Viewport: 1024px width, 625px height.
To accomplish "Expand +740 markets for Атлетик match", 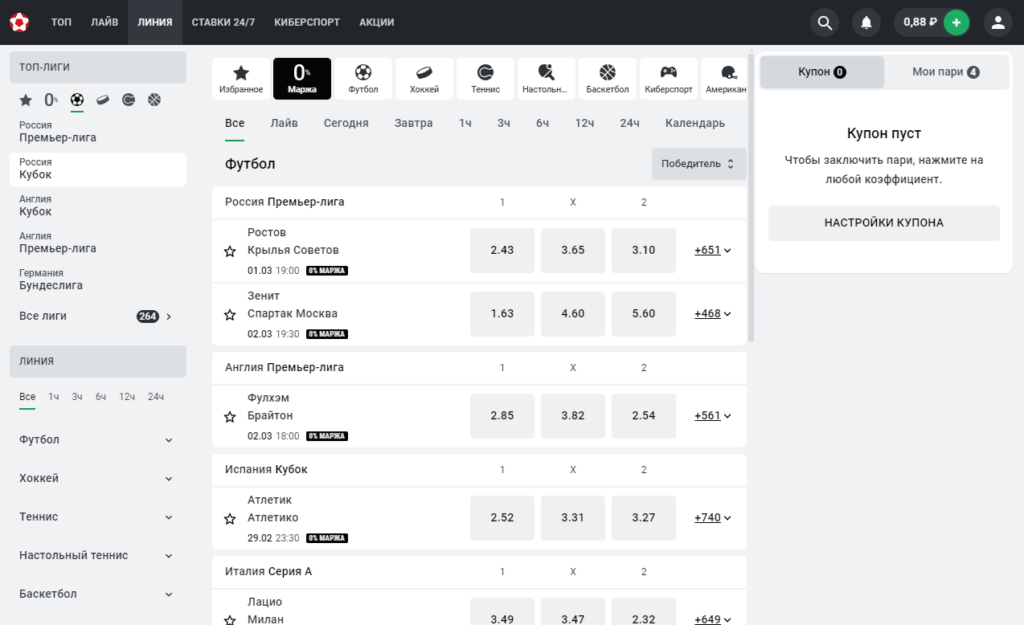I will coord(712,517).
